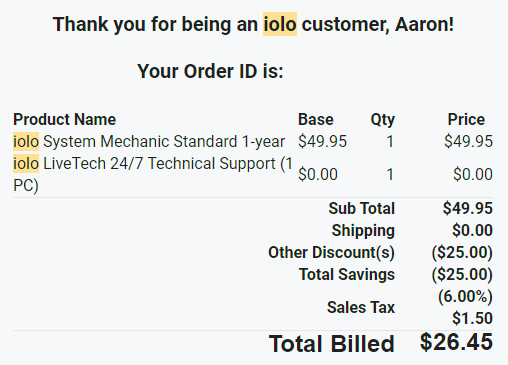Click the sales tax amount $1.50
Image resolution: width=508 pixels, height=365 pixels.
(472, 318)
